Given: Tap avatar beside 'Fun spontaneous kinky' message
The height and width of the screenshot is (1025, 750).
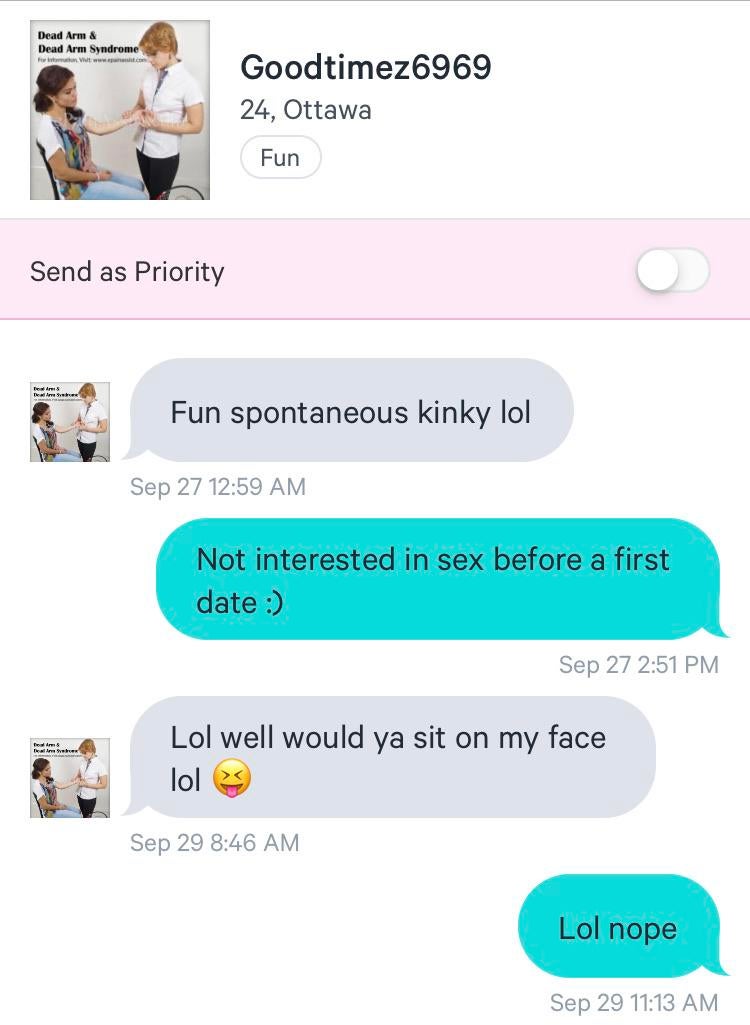Looking at the screenshot, I should (x=70, y=422).
